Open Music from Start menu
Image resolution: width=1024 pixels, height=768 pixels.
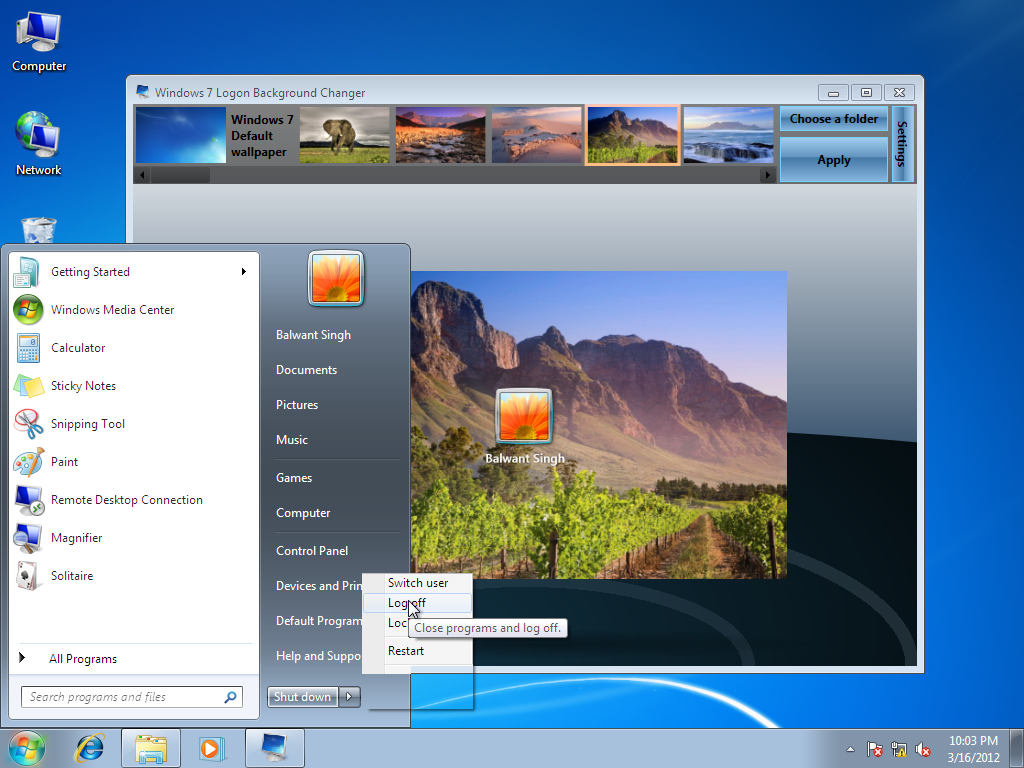pyautogui.click(x=292, y=440)
